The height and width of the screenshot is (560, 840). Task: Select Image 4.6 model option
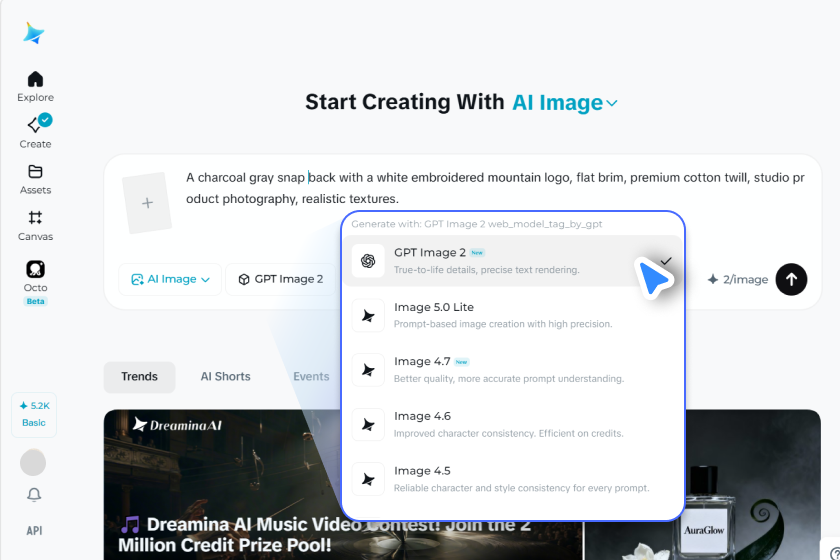coord(513,424)
